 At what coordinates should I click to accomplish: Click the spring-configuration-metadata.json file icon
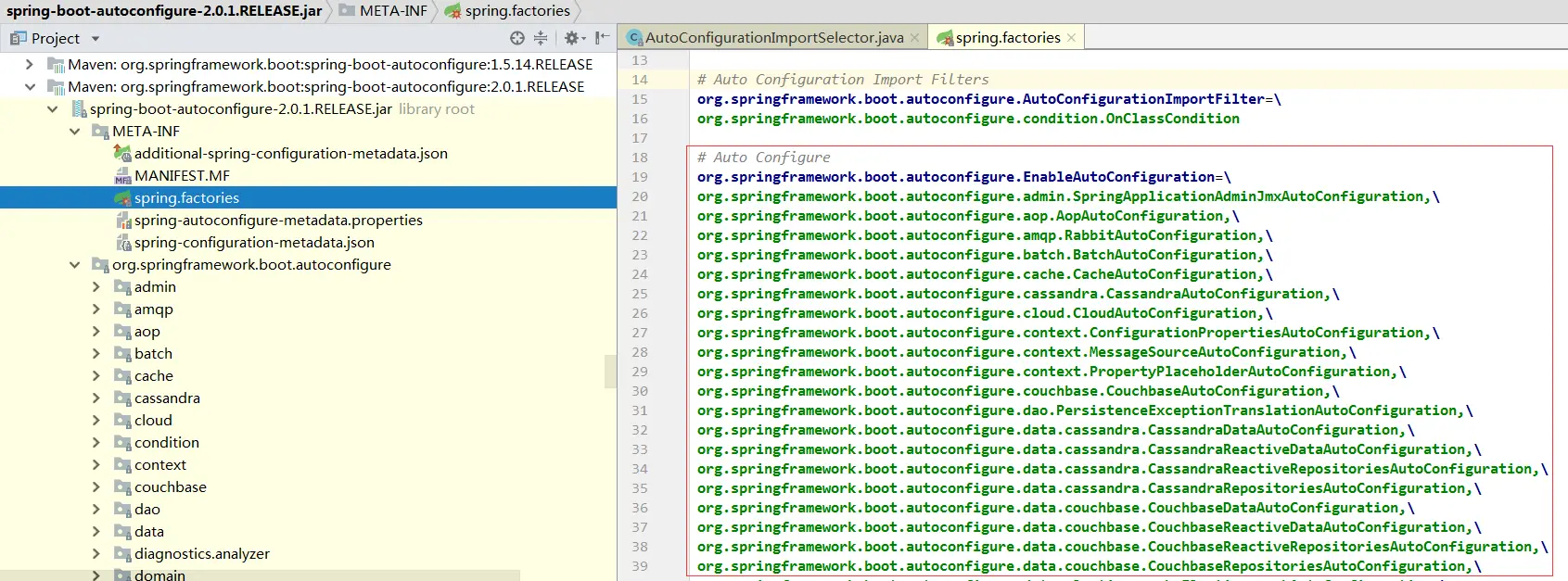(x=123, y=243)
